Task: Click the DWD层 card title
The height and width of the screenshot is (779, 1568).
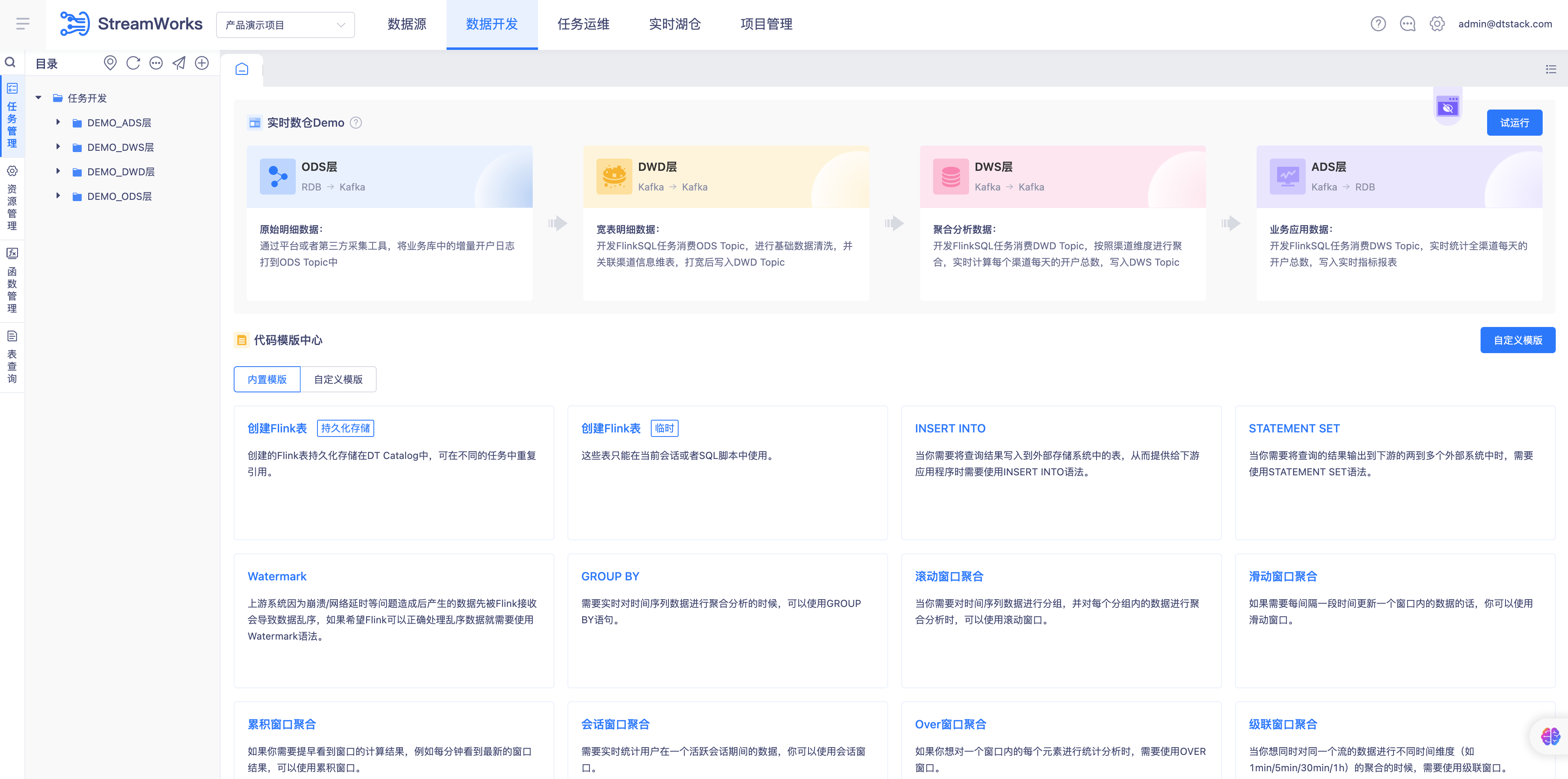Action: click(657, 167)
